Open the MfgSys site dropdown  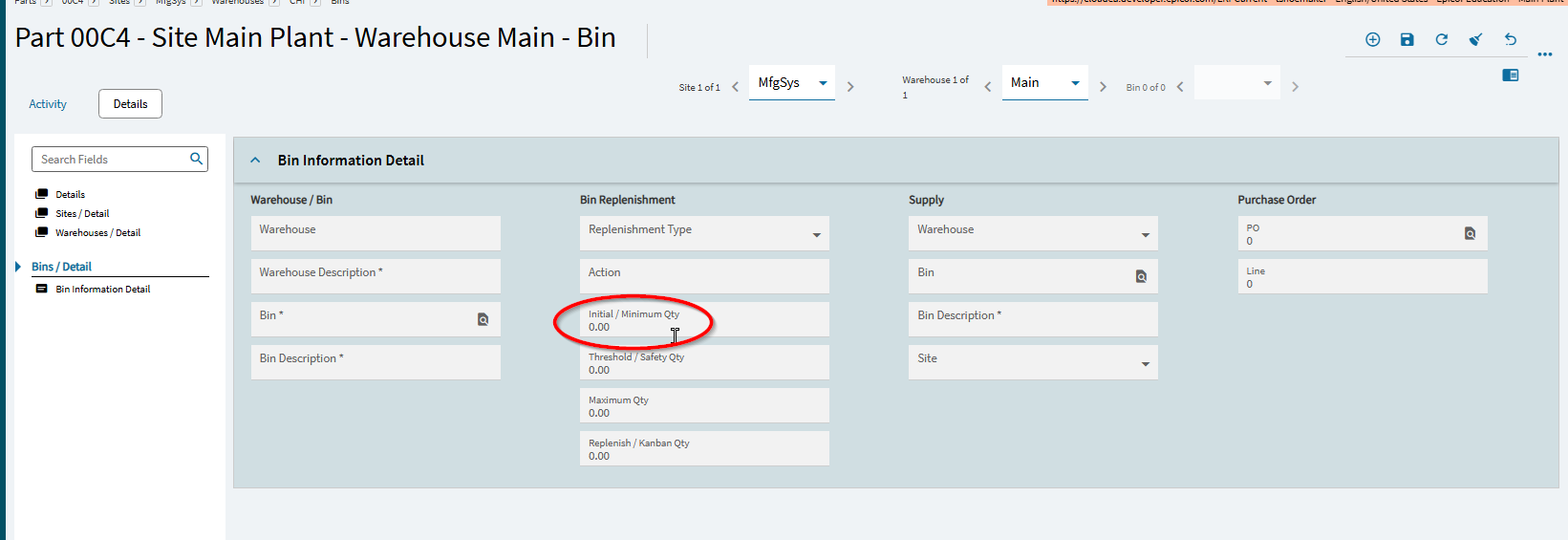pyautogui.click(x=822, y=83)
